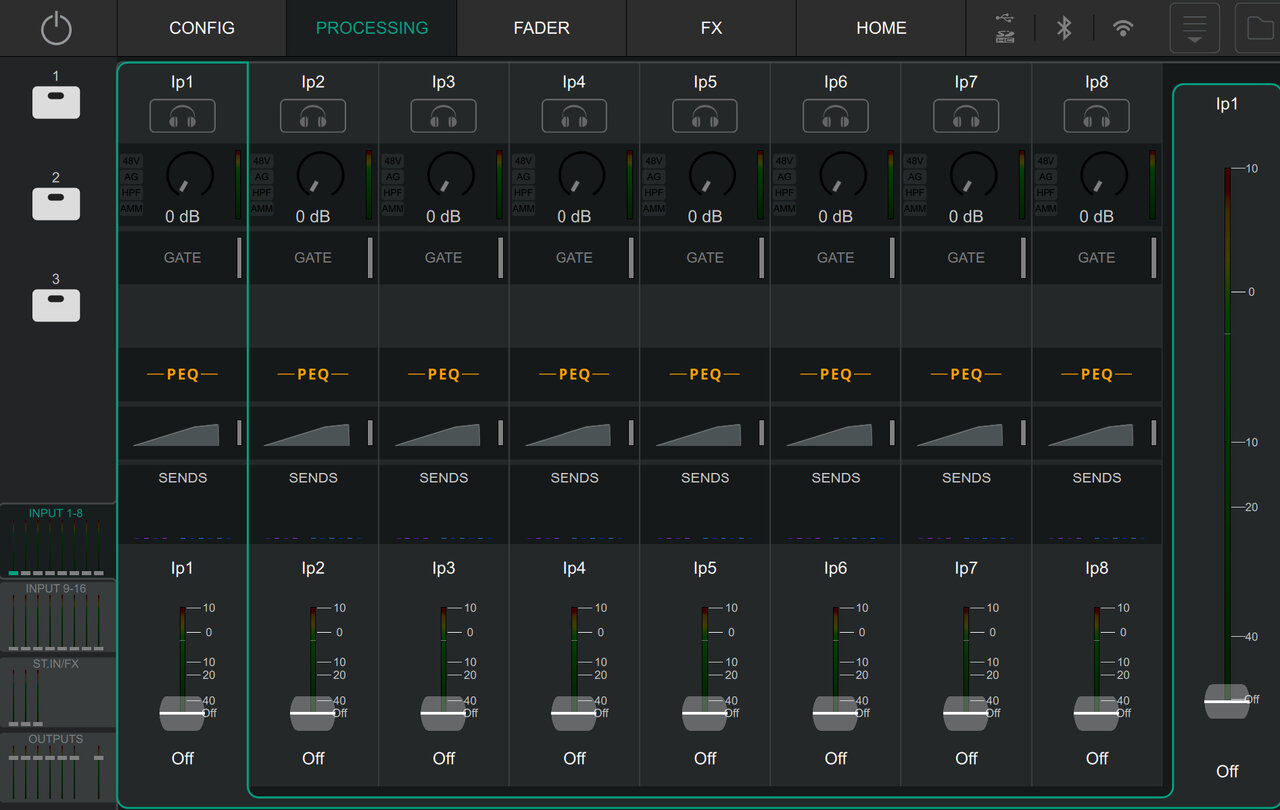Open the folder icon in top bar
The width and height of the screenshot is (1280, 810).
[x=1258, y=28]
